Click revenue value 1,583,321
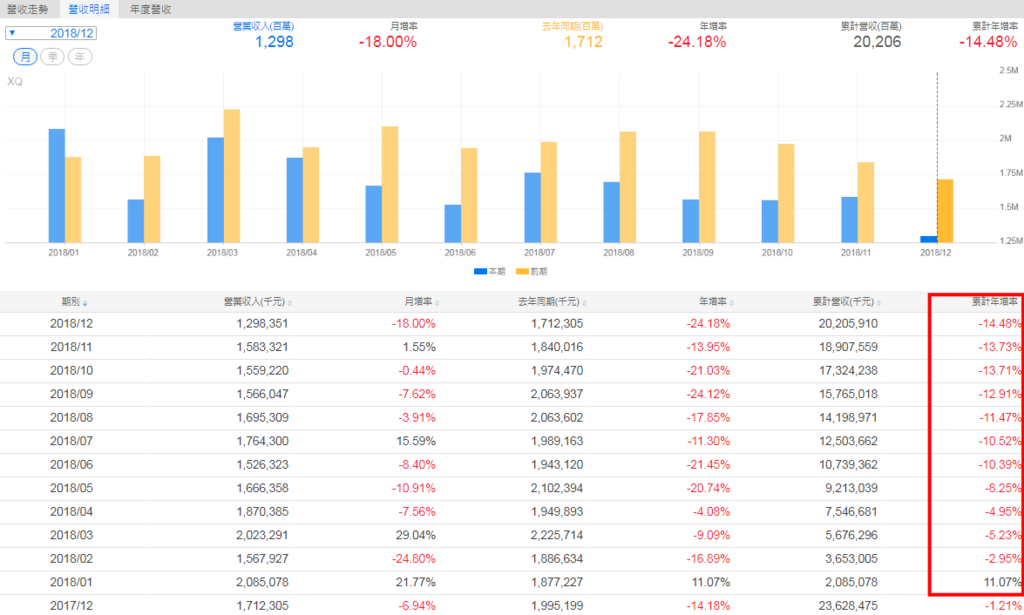The image size is (1024, 615). [x=262, y=347]
